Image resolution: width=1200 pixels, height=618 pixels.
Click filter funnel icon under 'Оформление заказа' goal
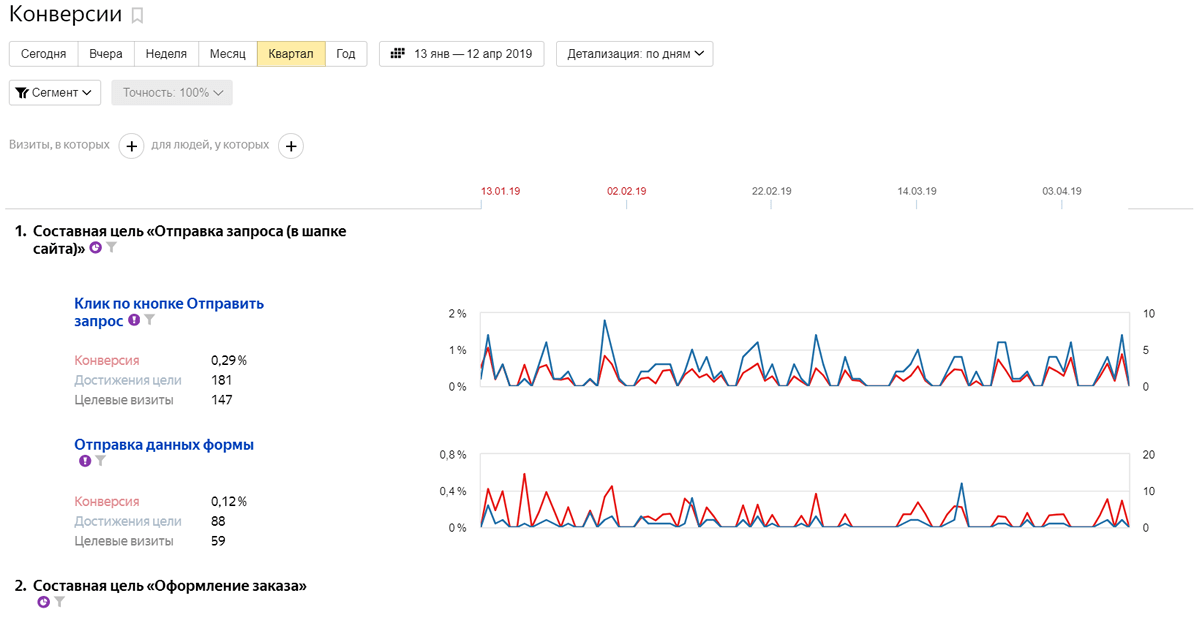(x=59, y=602)
